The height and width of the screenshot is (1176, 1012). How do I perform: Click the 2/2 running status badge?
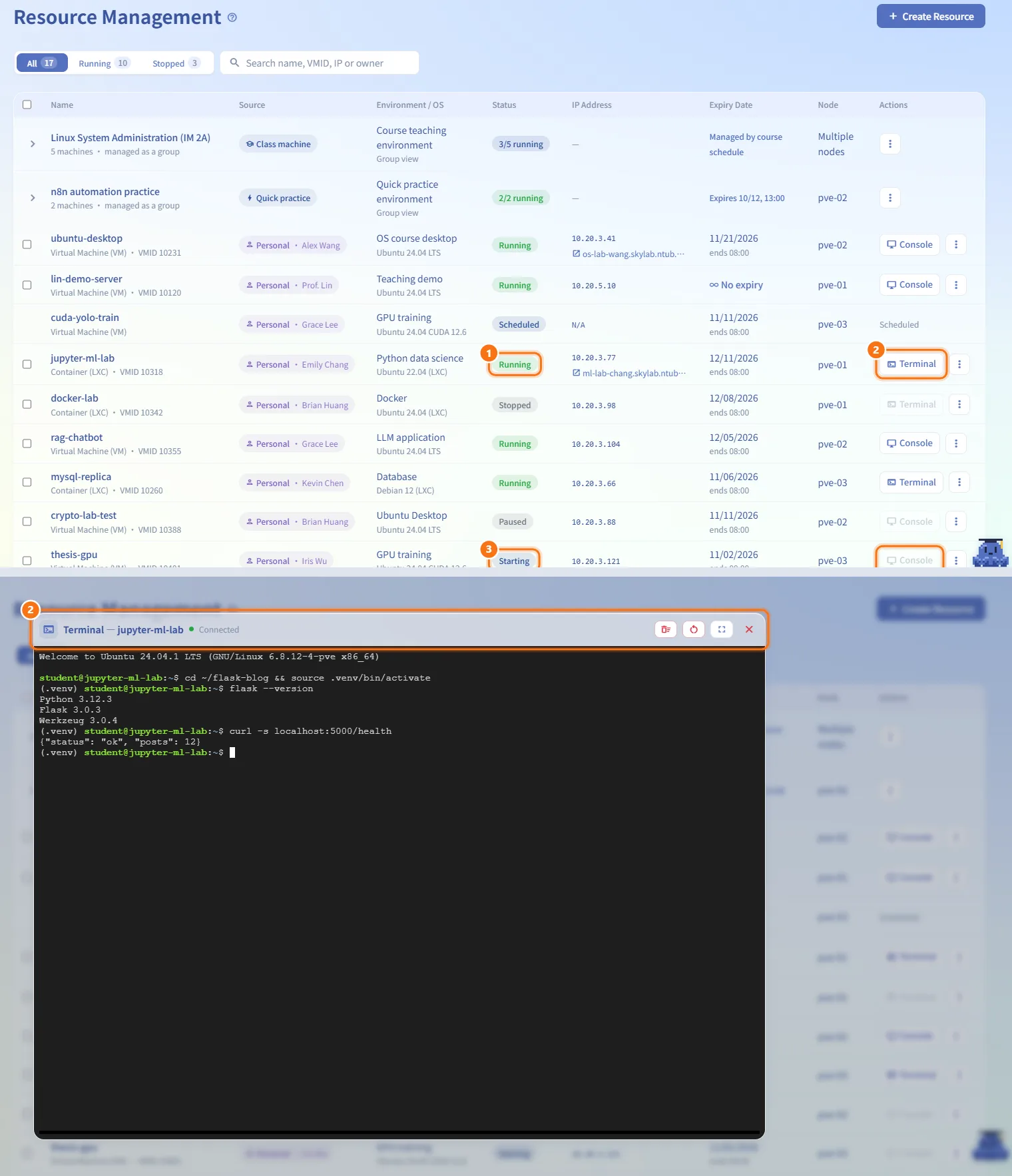[x=521, y=198]
